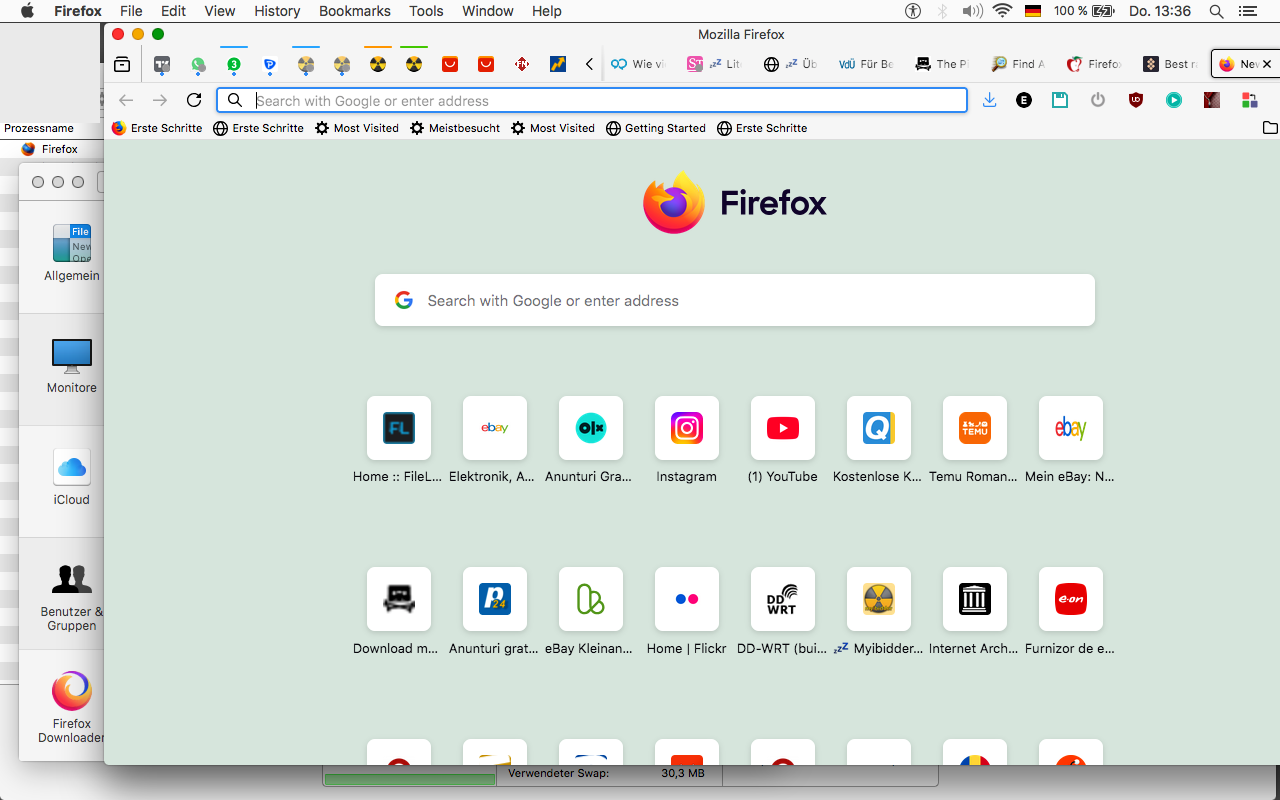Viewport: 1280px width, 800px height.
Task: Switch to the 'Wie vi' tab
Action: click(639, 64)
